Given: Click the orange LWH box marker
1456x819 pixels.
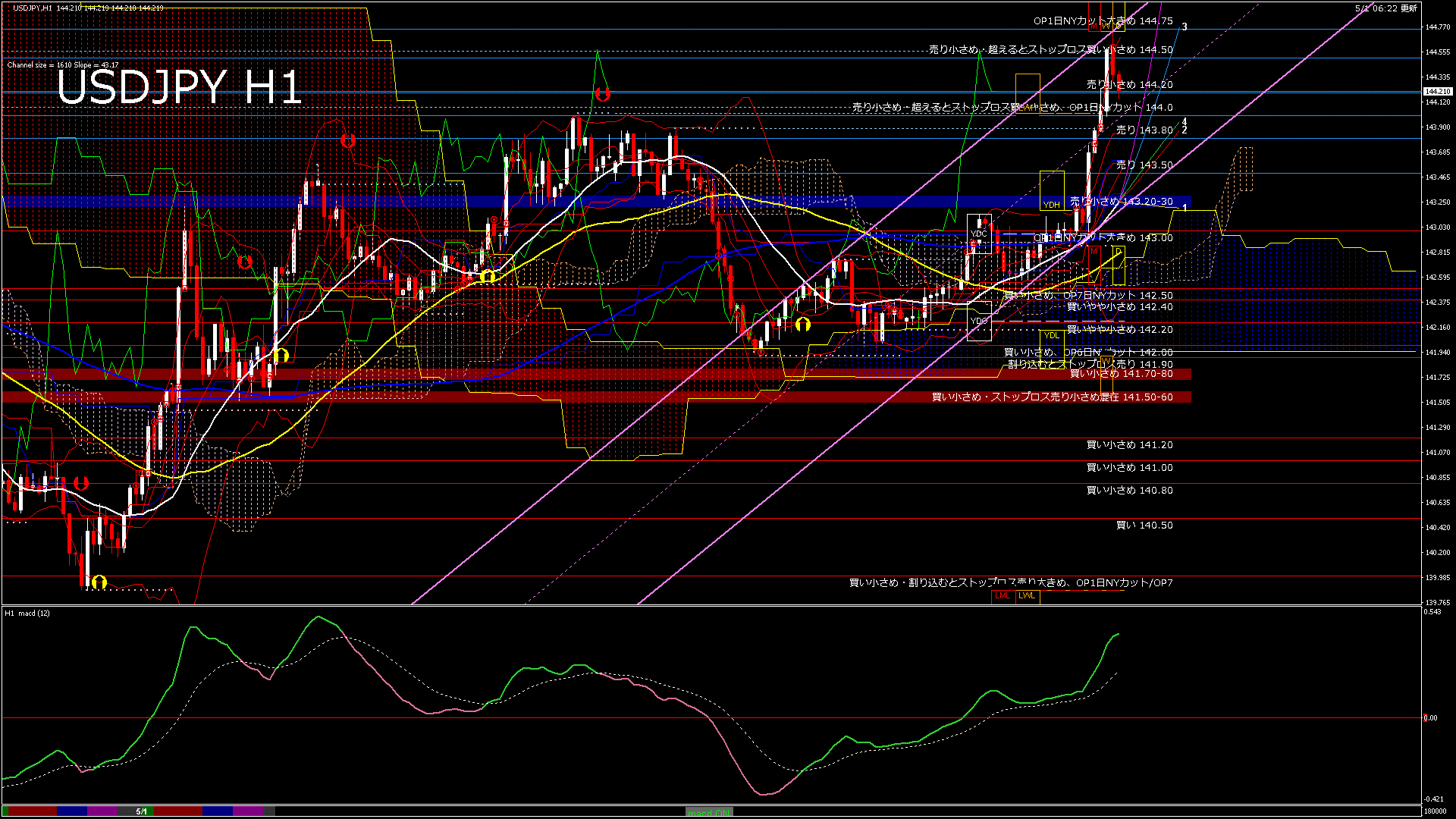Looking at the screenshot, I should (x=1028, y=108).
